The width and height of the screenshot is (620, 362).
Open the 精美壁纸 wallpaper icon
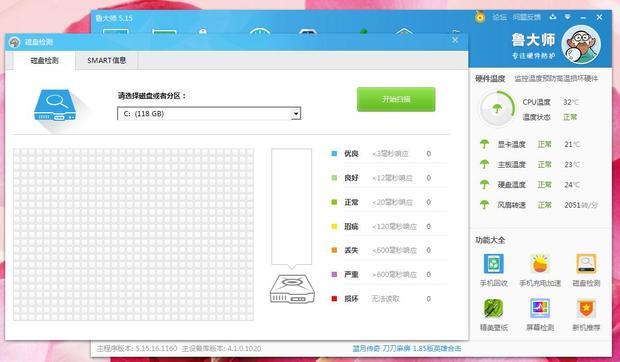coord(493,308)
